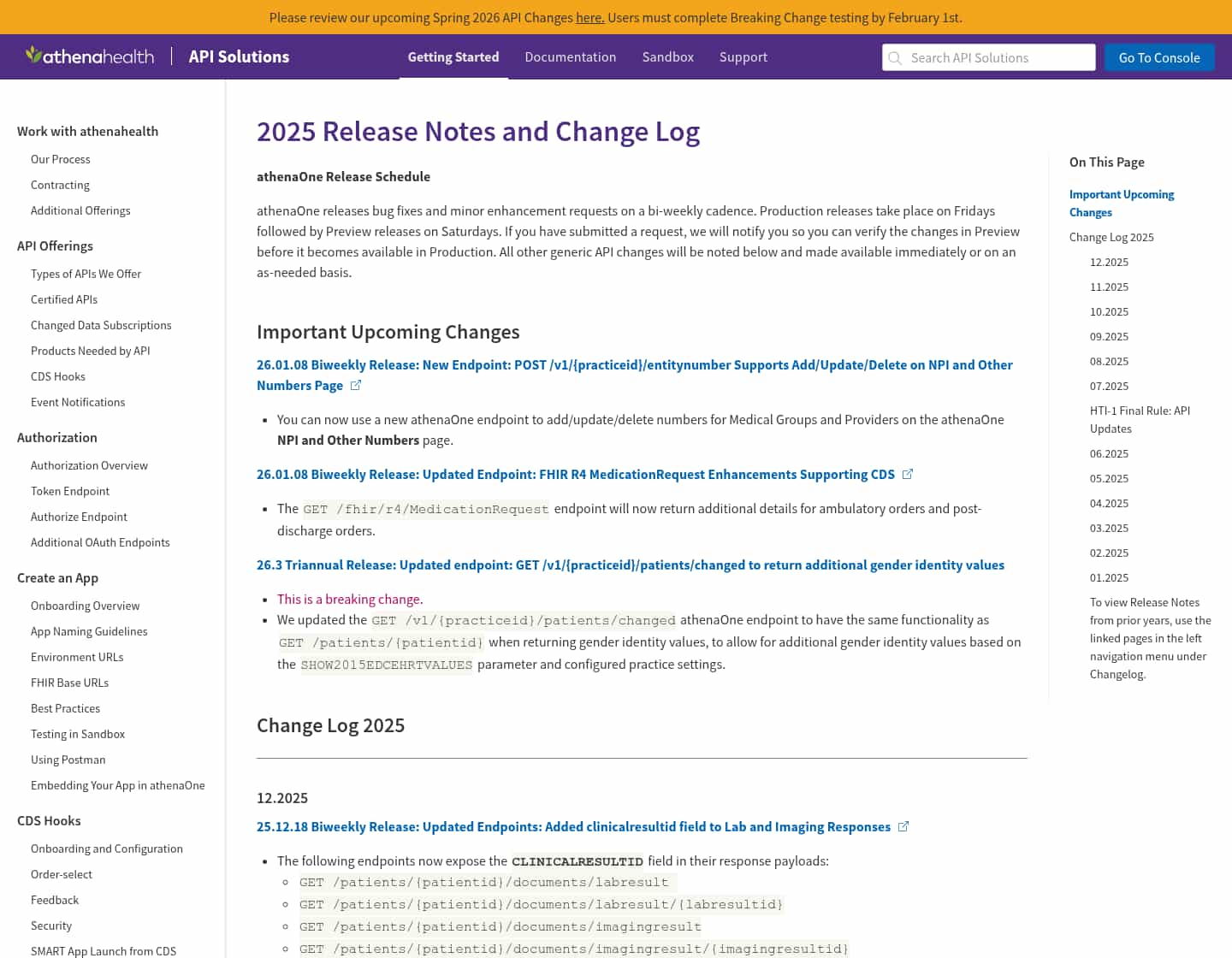Jump to Important Upcoming Changes on this page

pyautogui.click(x=1121, y=203)
